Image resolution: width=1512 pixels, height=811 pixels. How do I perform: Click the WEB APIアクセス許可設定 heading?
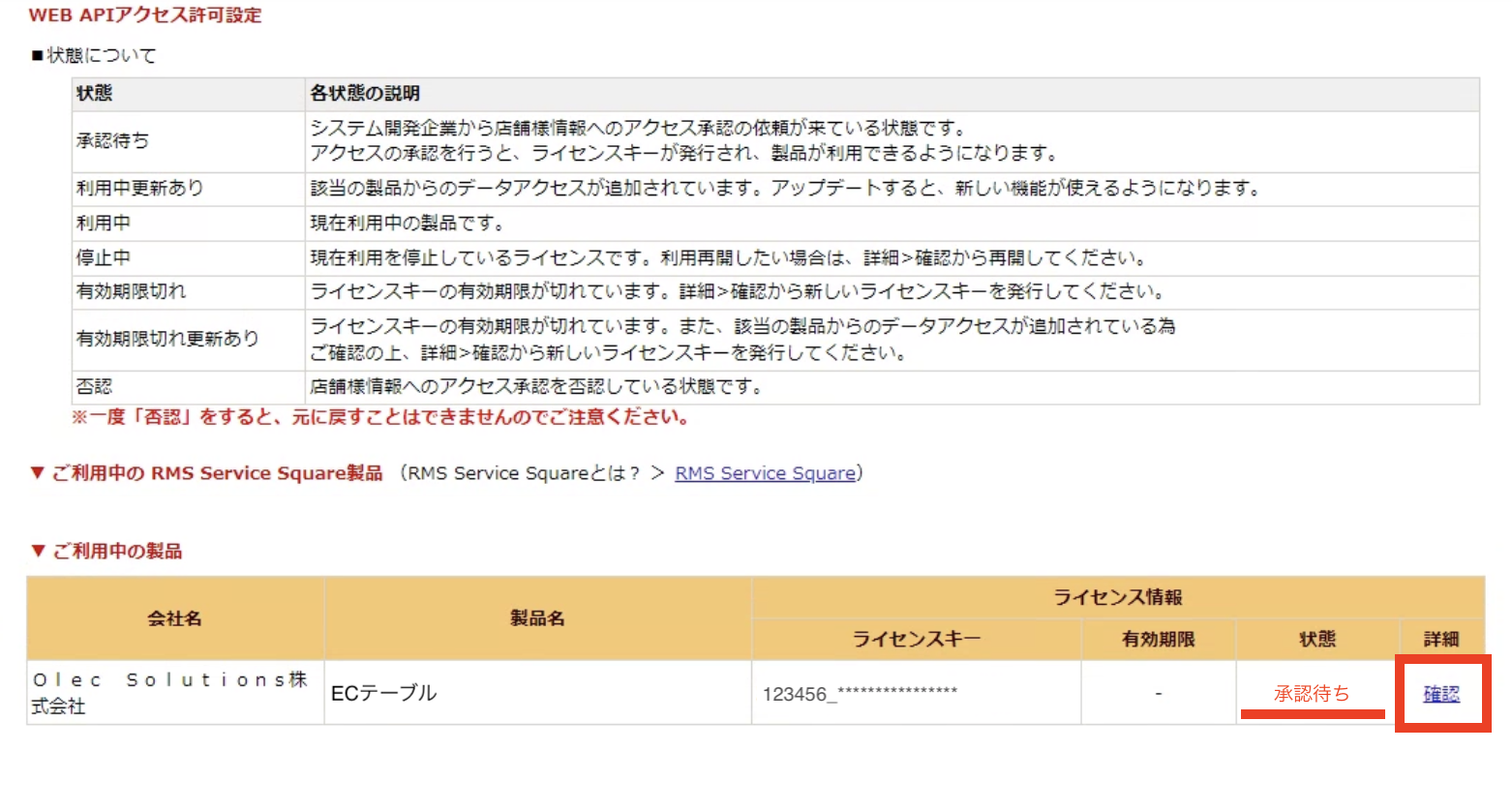pos(145,15)
